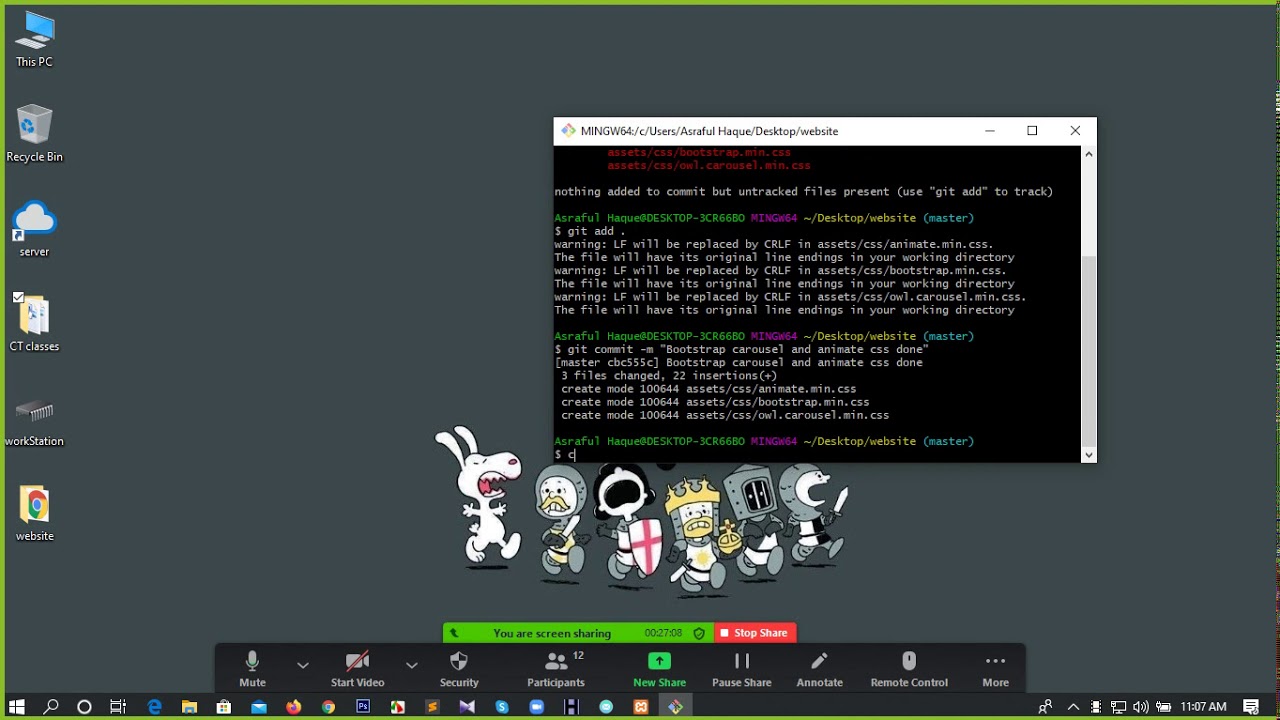This screenshot has height=720, width=1280.
Task: Open Microsoft Store from taskbar
Action: coord(224,707)
